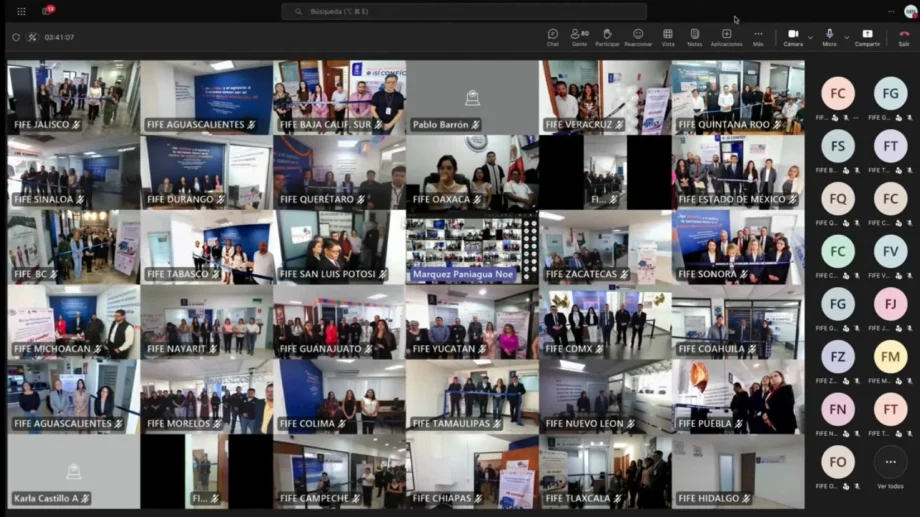Select the FIFE PUEBLA video tile

(x=738, y=397)
